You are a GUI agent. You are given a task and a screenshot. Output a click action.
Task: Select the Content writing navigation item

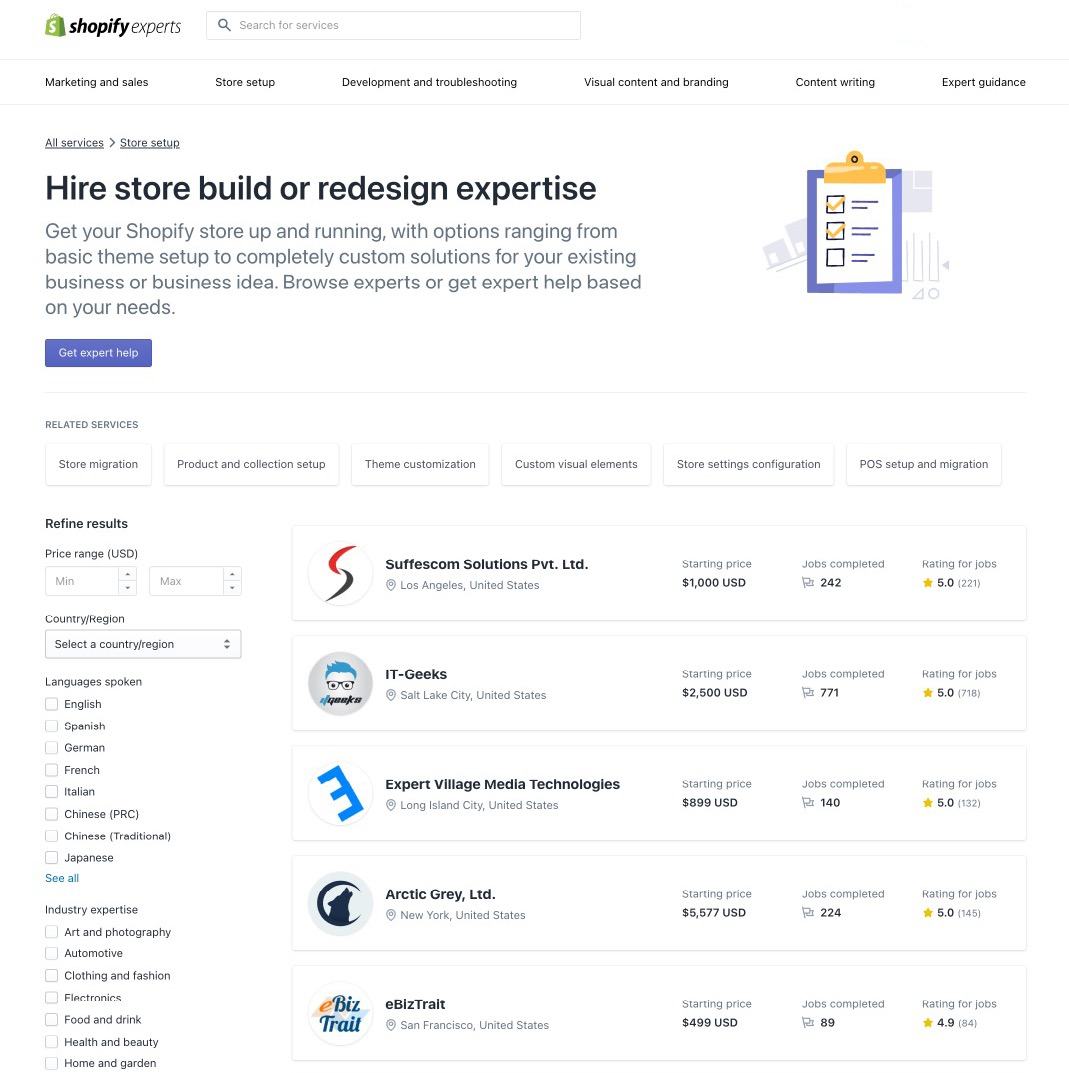[x=835, y=82]
